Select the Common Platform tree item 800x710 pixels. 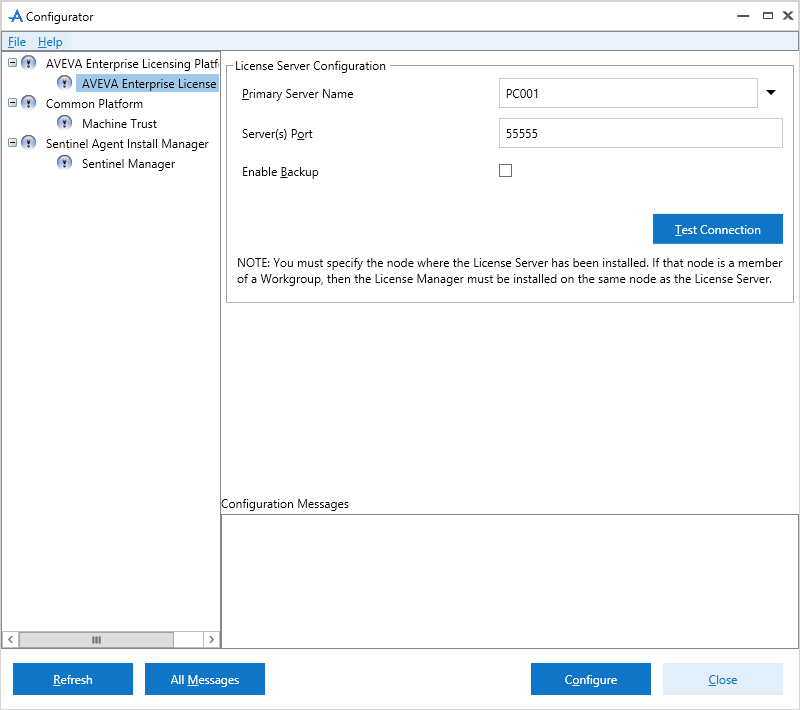[94, 104]
